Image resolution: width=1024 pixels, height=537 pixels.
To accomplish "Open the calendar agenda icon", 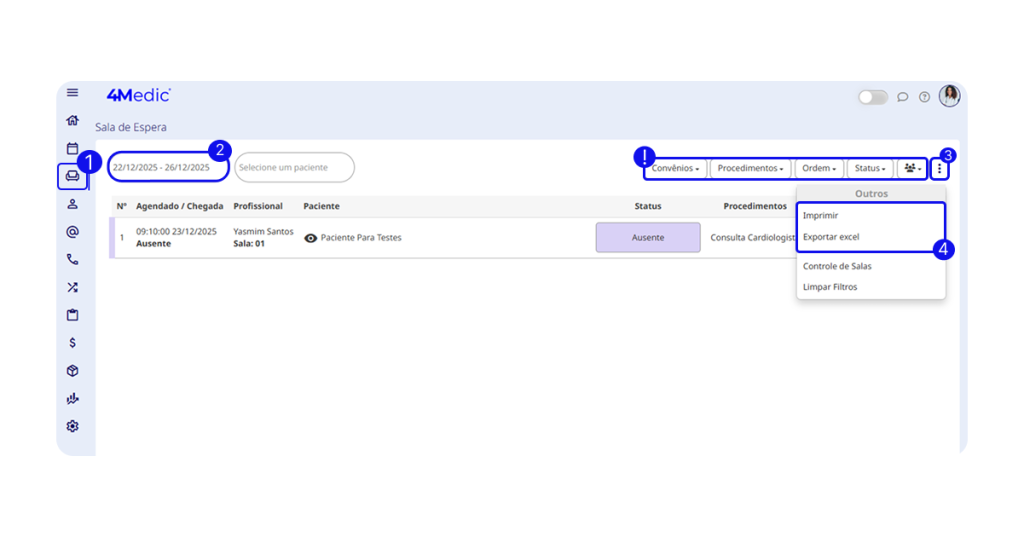I will coord(72,148).
